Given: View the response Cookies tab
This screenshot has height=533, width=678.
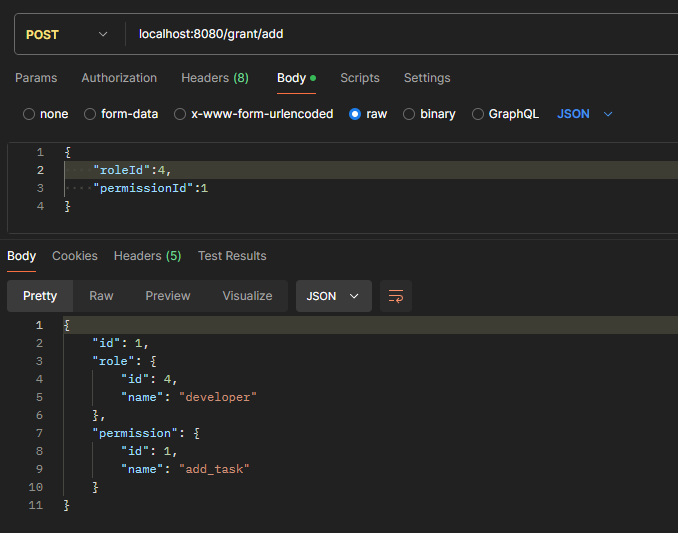Looking at the screenshot, I should [75, 256].
